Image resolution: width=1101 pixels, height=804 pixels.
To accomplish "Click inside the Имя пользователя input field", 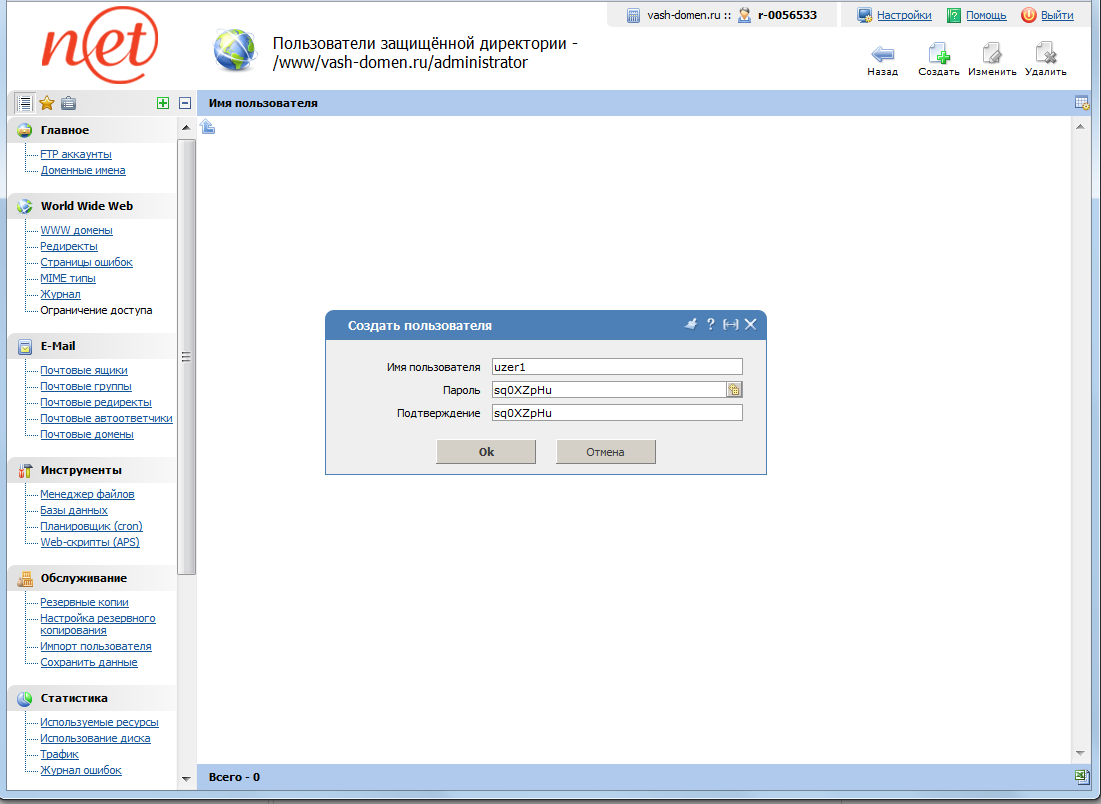I will [616, 366].
